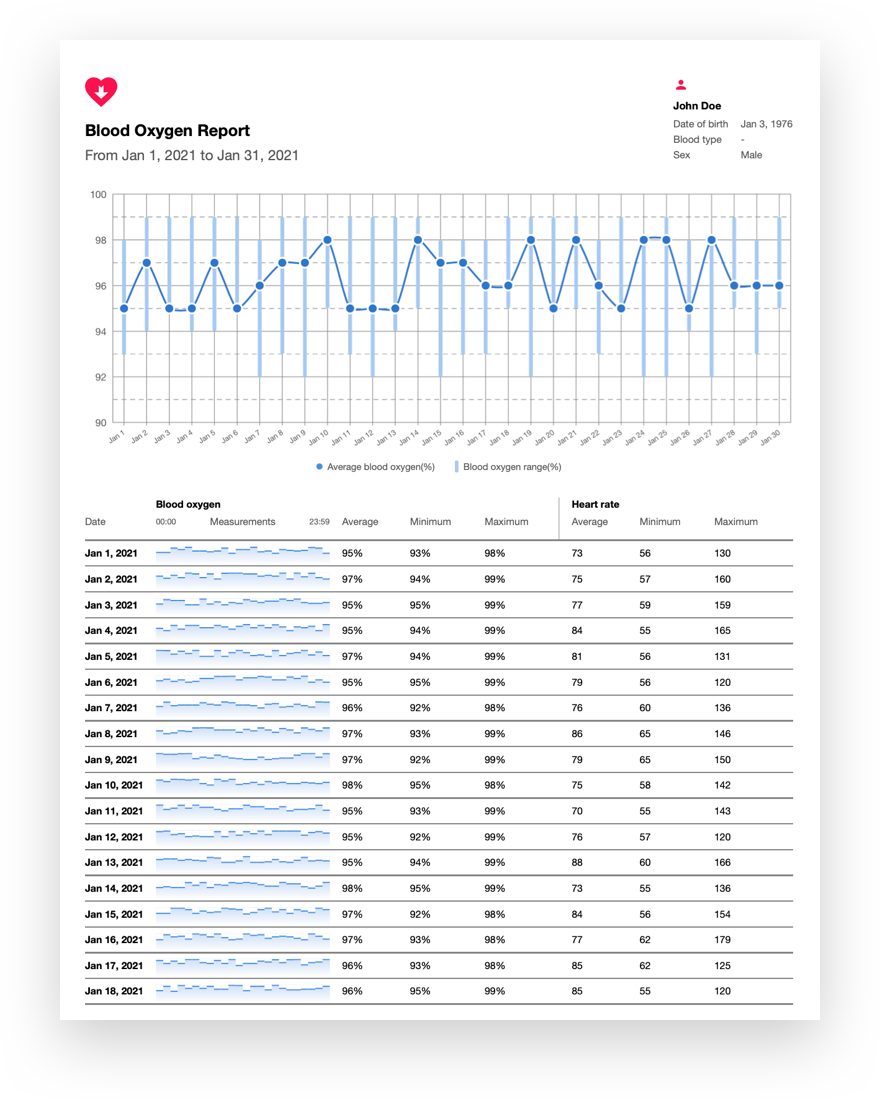Open the Jan 13, 2021 measurements sparkline

coord(243,862)
